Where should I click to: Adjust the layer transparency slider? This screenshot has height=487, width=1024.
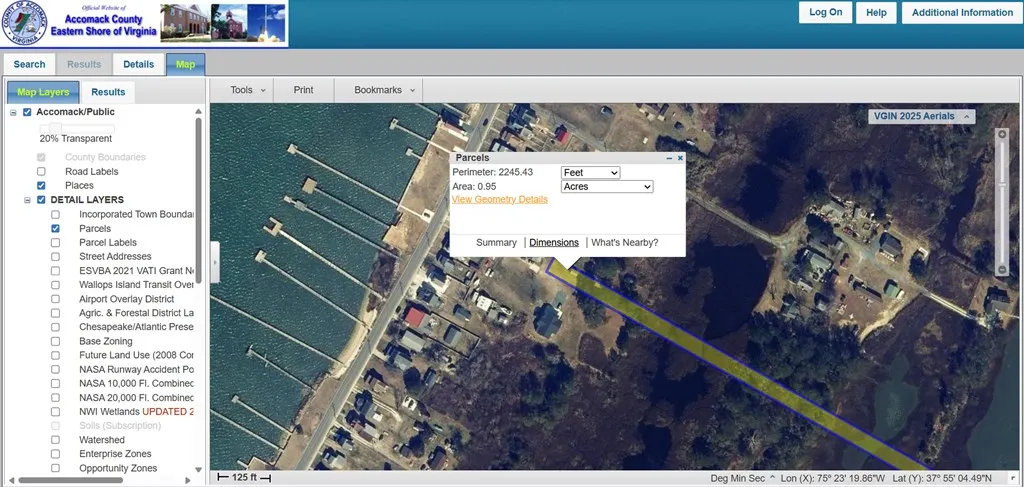(x=56, y=129)
